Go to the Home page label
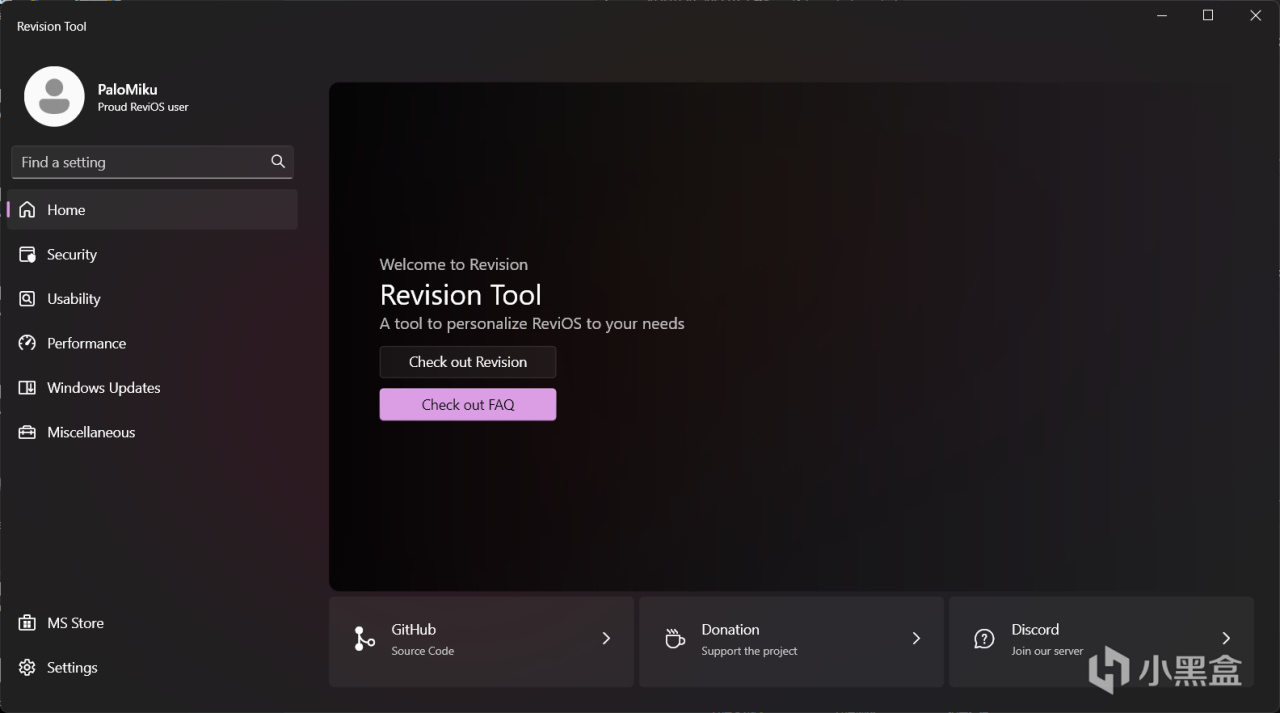 pyautogui.click(x=66, y=210)
